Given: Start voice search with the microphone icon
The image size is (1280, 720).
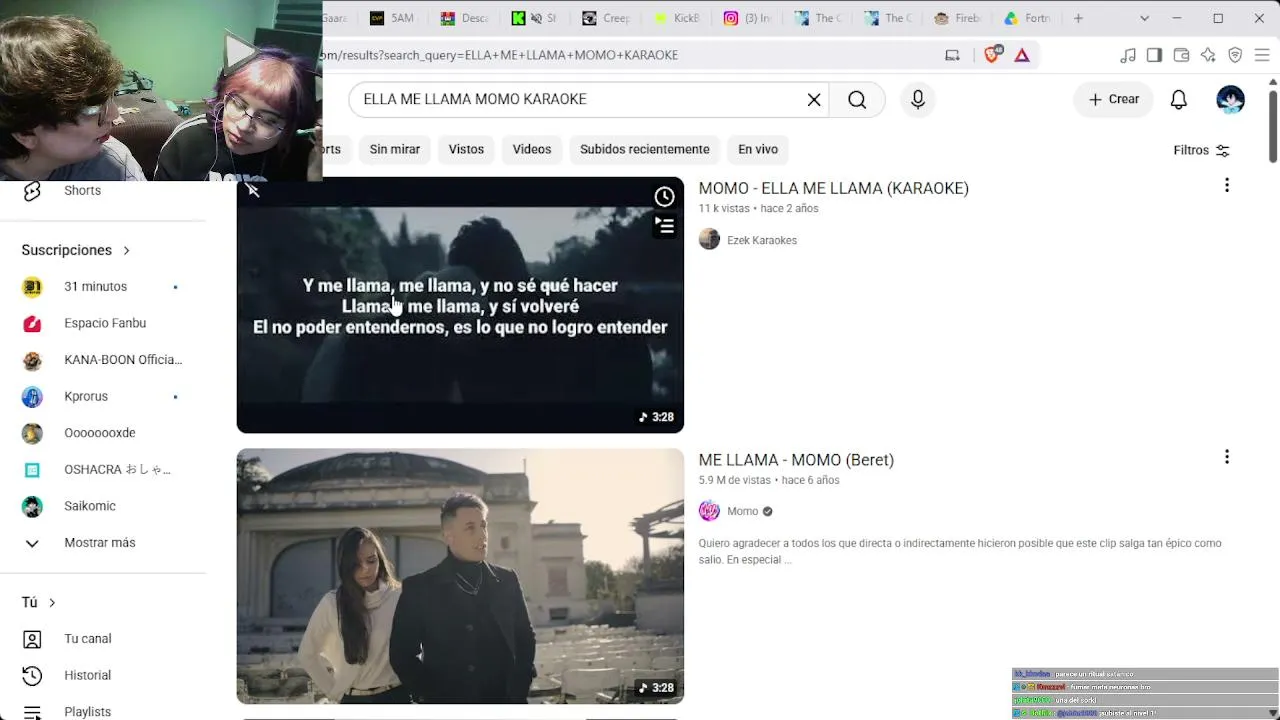Looking at the screenshot, I should click(918, 99).
